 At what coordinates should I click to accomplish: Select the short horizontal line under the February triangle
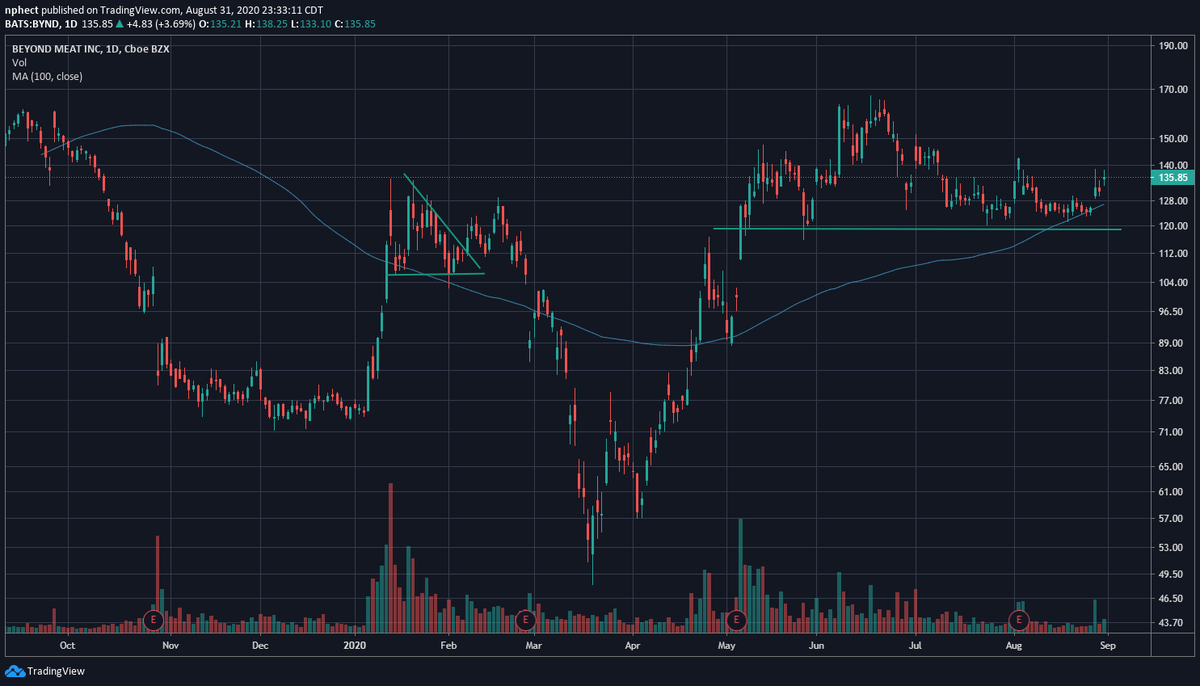pyautogui.click(x=435, y=274)
